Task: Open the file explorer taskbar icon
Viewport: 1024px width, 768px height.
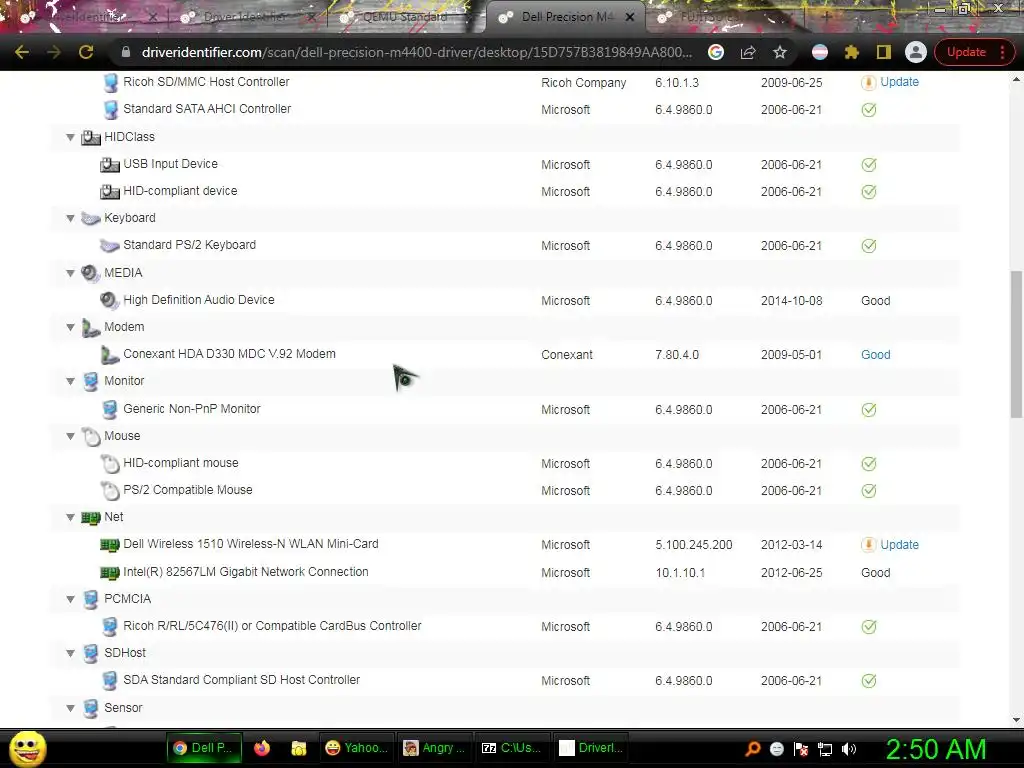Action: [x=298, y=748]
